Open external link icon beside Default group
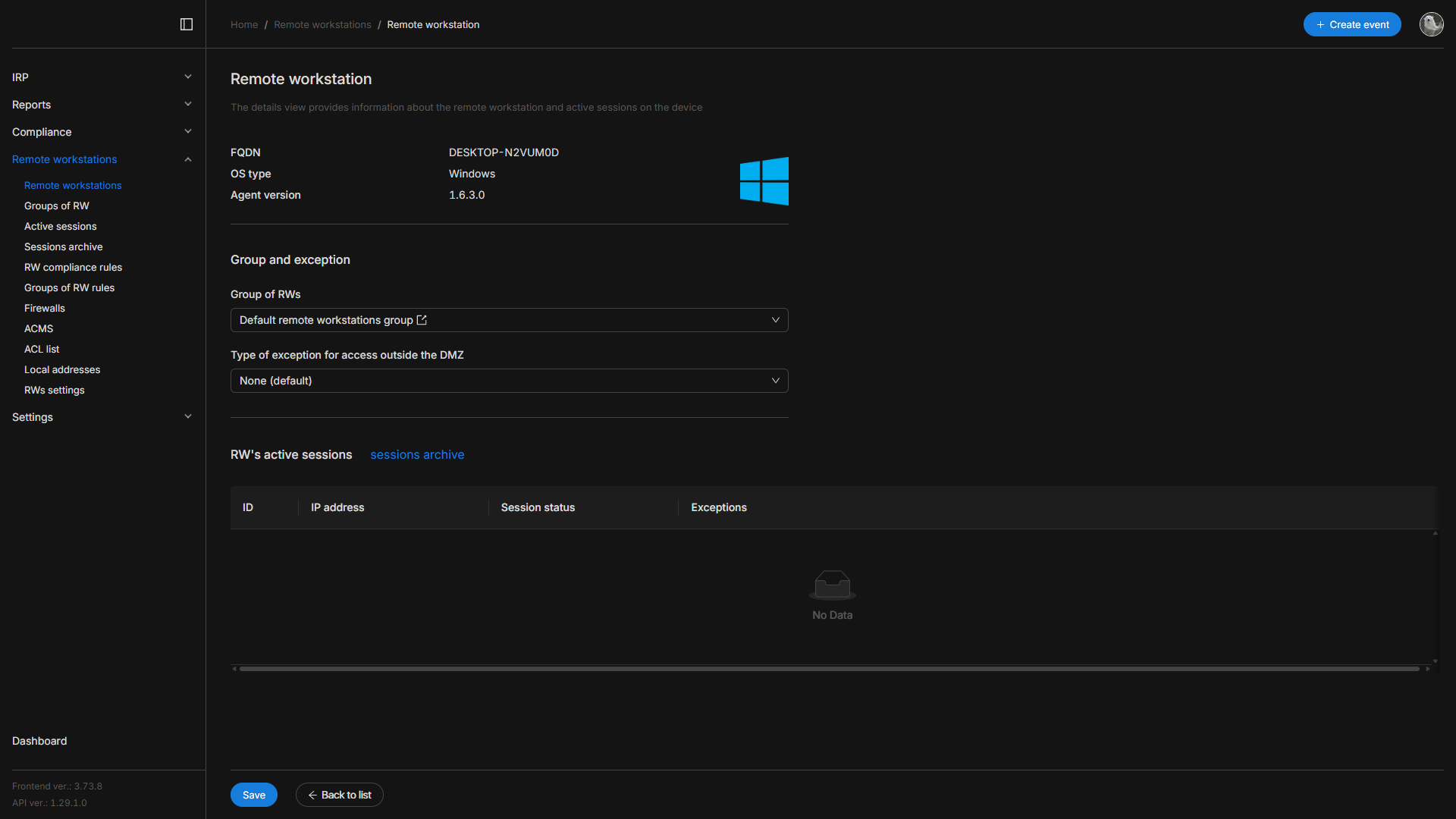The image size is (1456, 819). [422, 320]
